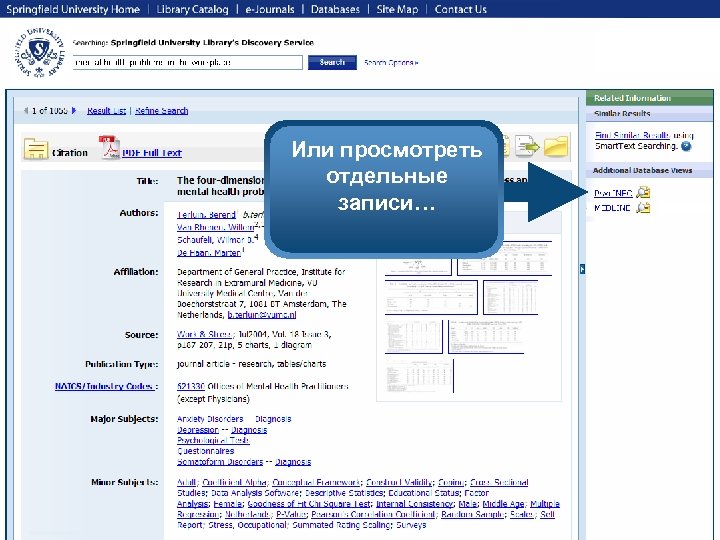Click the Somatoform Disorders subject link
This screenshot has width=720, height=540.
tap(220, 462)
